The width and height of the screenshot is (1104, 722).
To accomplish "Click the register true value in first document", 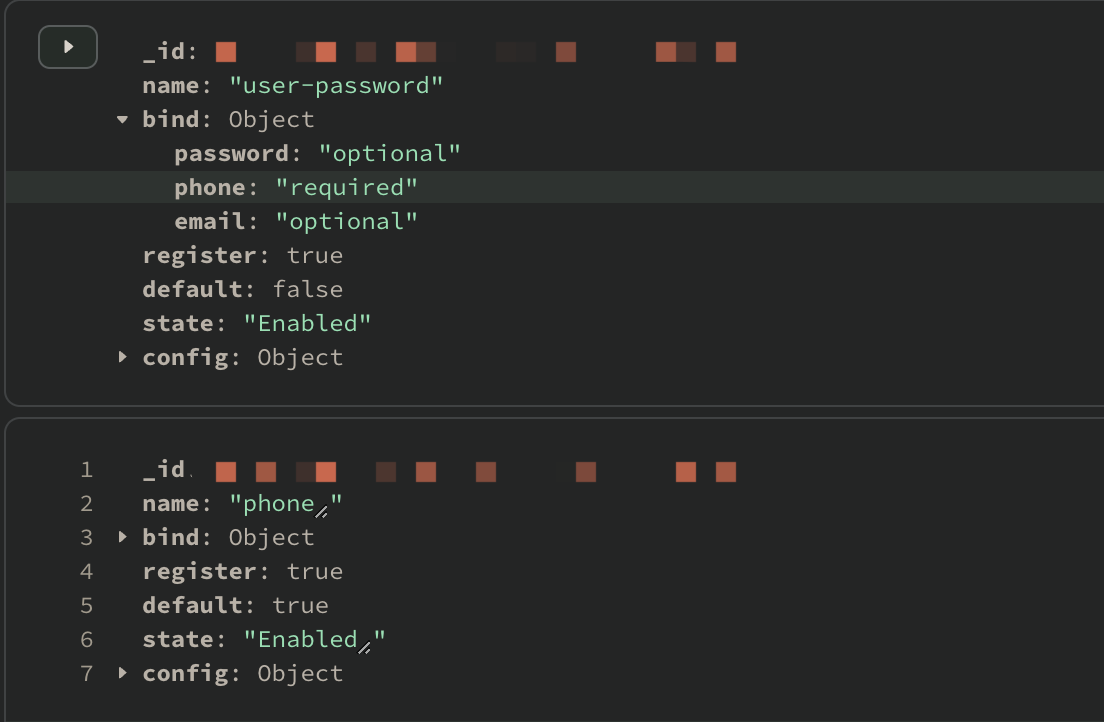I will [x=314, y=255].
